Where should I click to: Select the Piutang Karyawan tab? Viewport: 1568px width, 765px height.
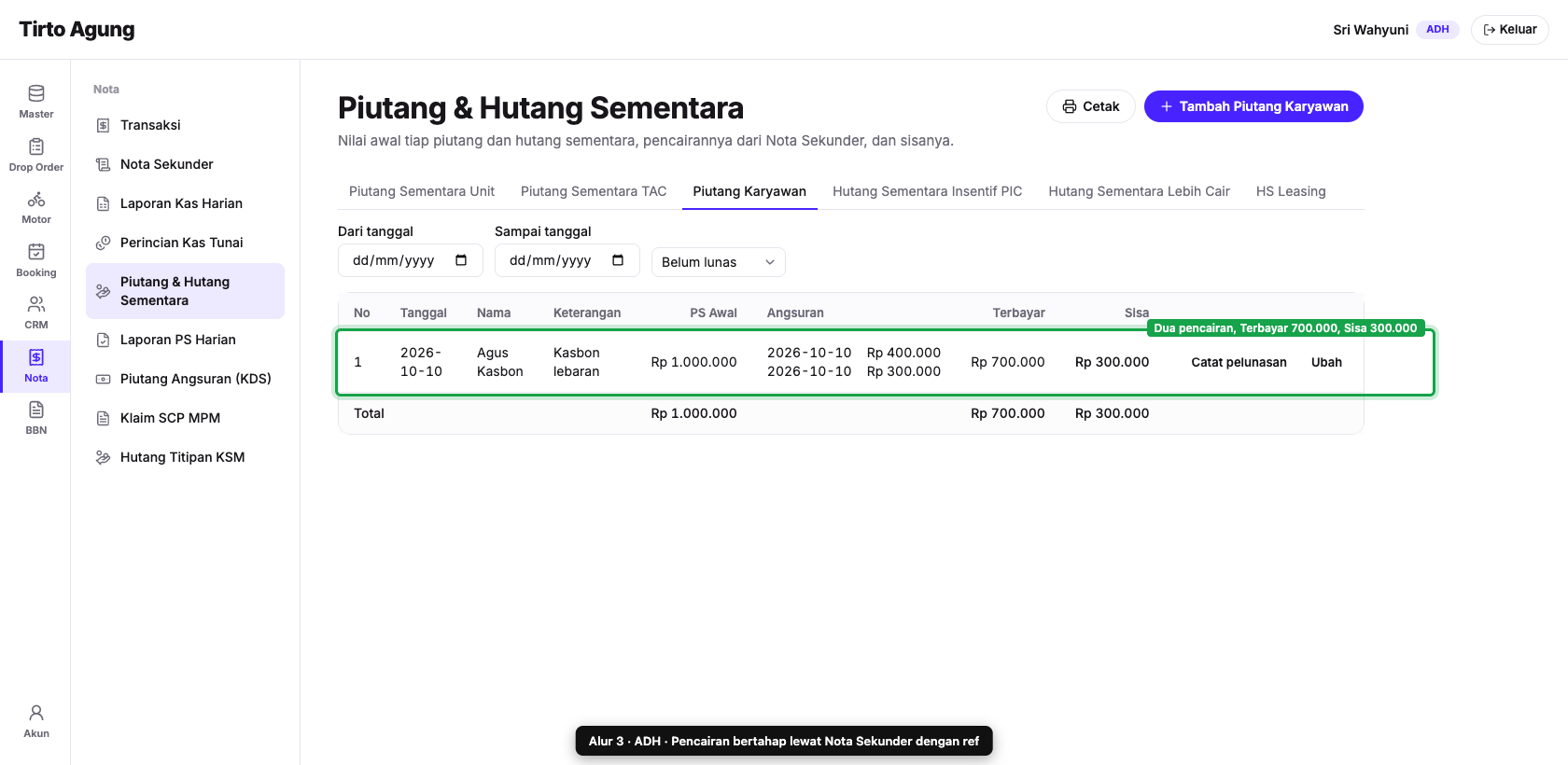[749, 191]
